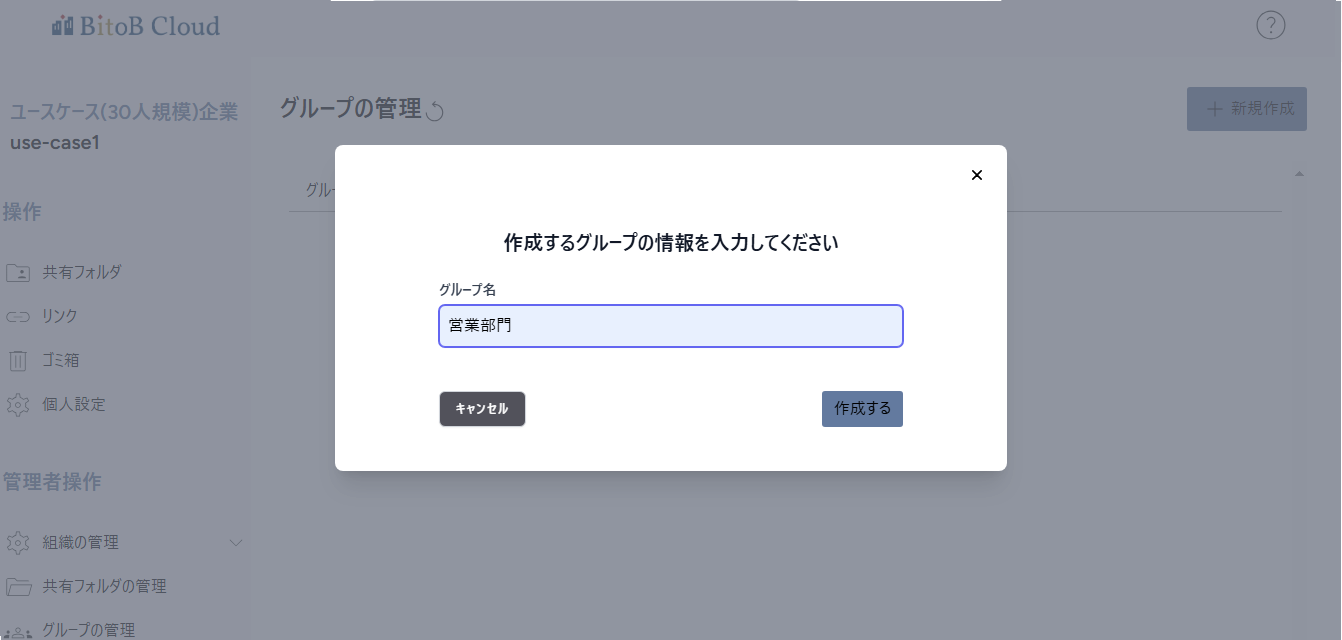Click the 新規作成 button

click(1247, 109)
